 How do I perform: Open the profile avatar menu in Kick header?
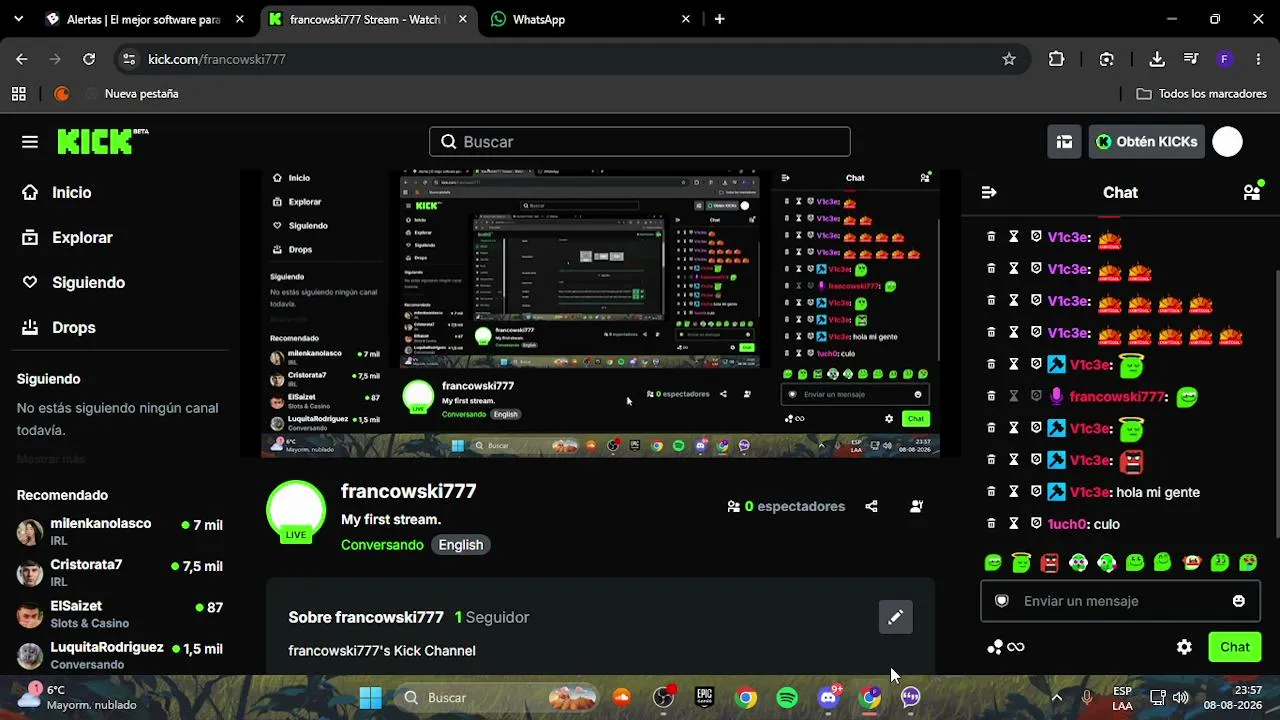[x=1227, y=142]
